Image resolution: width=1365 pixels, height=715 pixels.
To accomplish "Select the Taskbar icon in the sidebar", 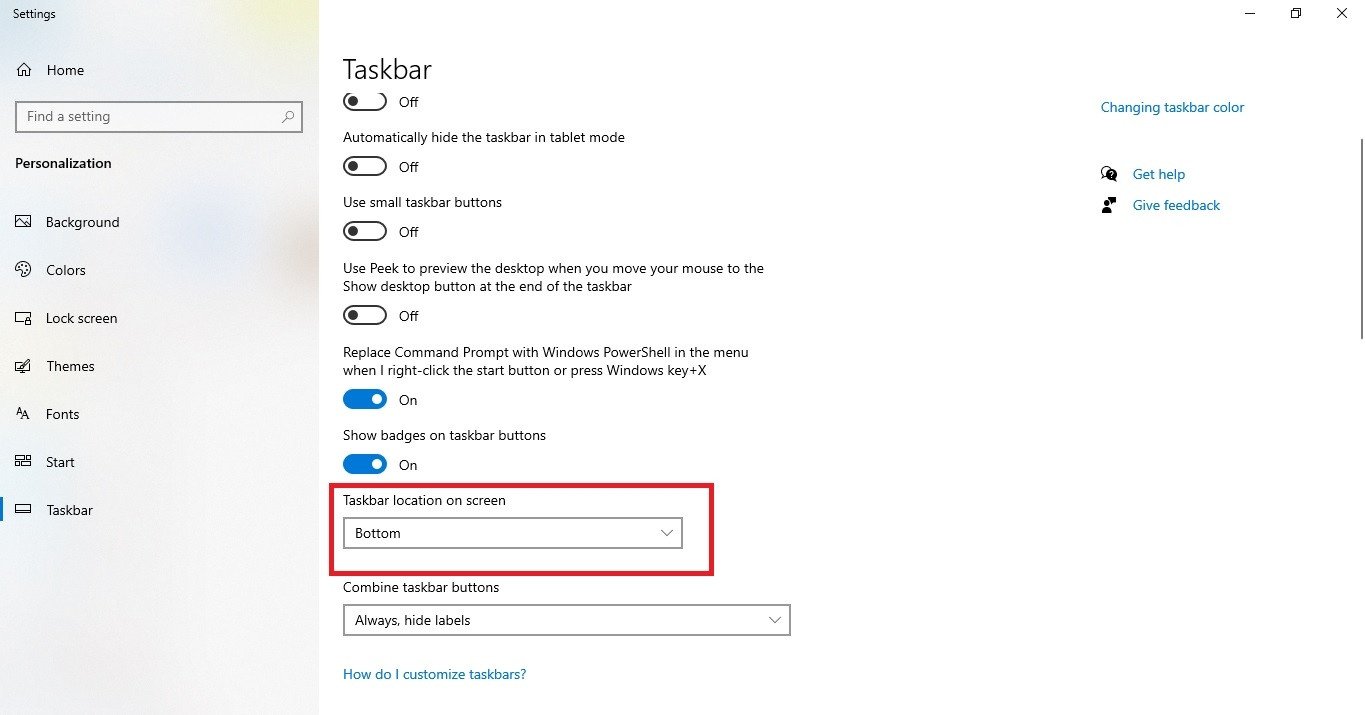I will (23, 509).
